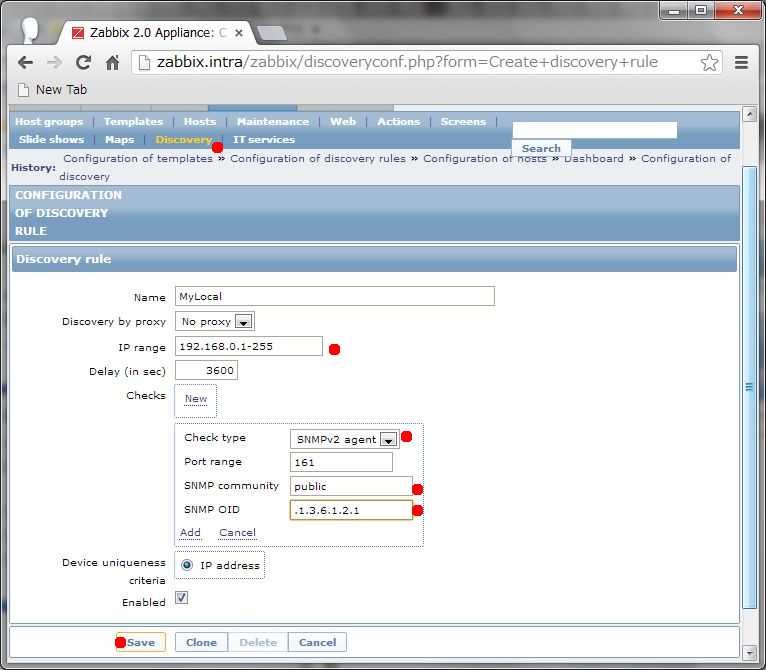
Task: Open the Chrome menu hamburger icon
Action: point(741,62)
